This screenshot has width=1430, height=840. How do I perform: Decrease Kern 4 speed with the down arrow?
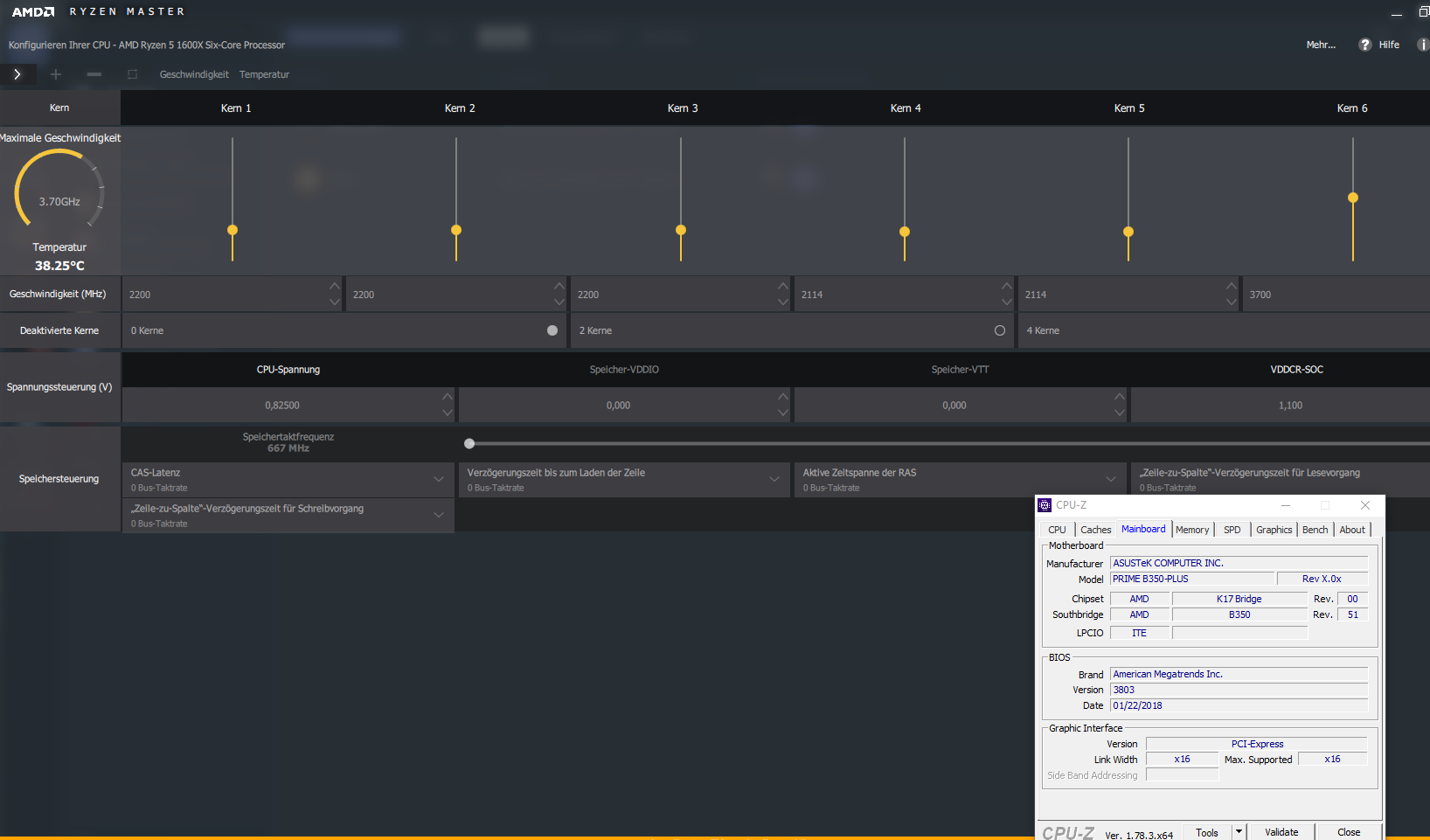[x=1007, y=302]
